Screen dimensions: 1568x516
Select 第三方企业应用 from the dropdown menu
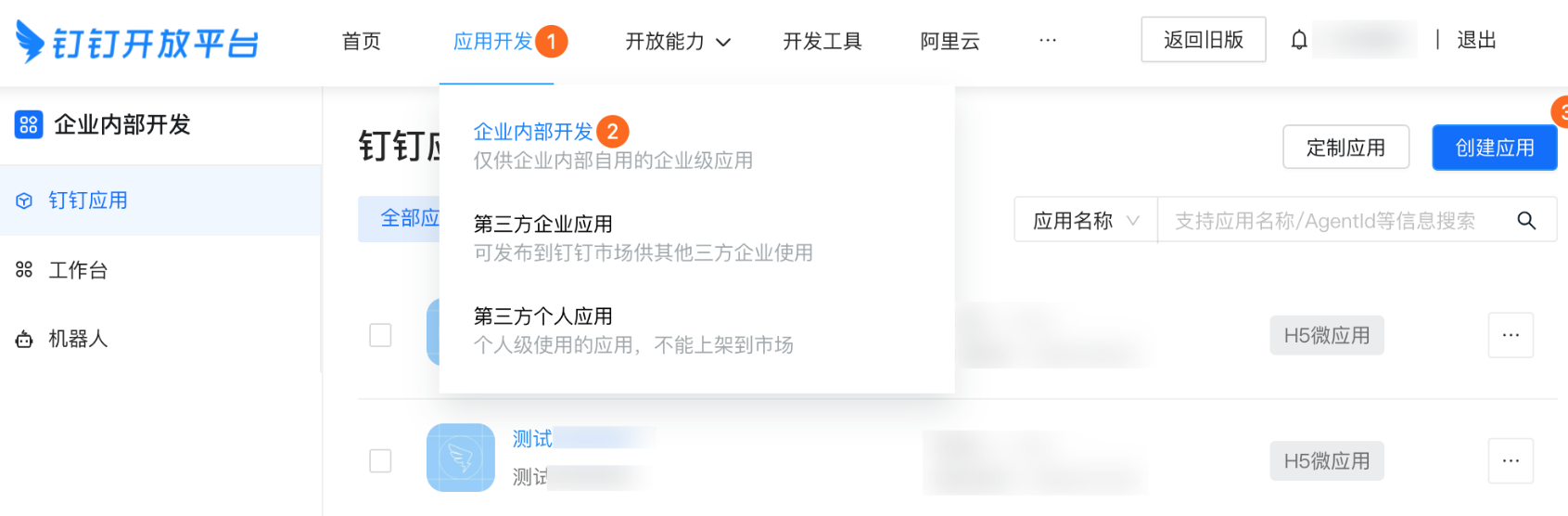point(543,225)
